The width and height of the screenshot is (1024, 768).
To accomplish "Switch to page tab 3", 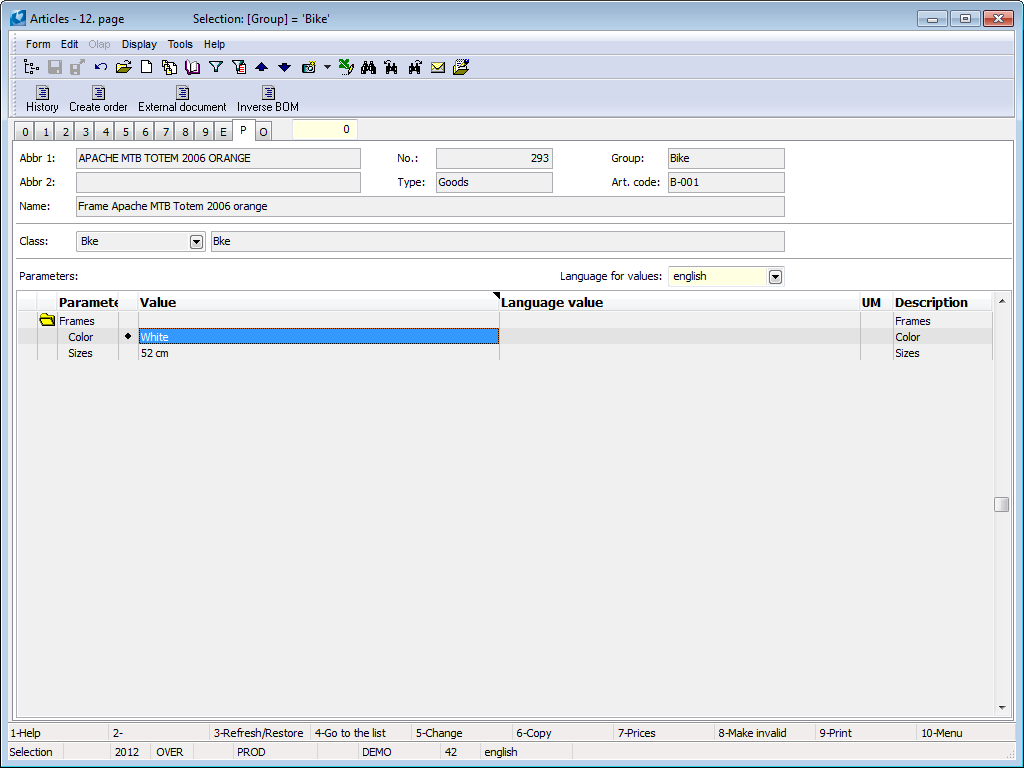I will tap(85, 132).
